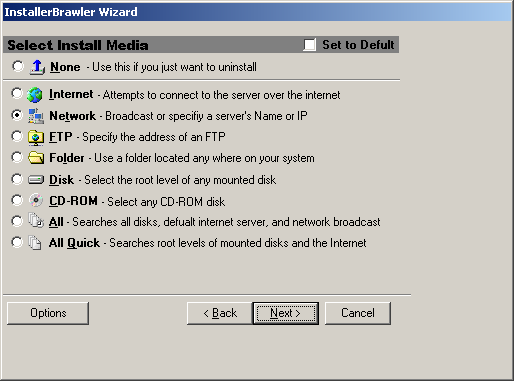Image resolution: width=514 pixels, height=381 pixels.
Task: Open the Options button
Action: click(48, 313)
